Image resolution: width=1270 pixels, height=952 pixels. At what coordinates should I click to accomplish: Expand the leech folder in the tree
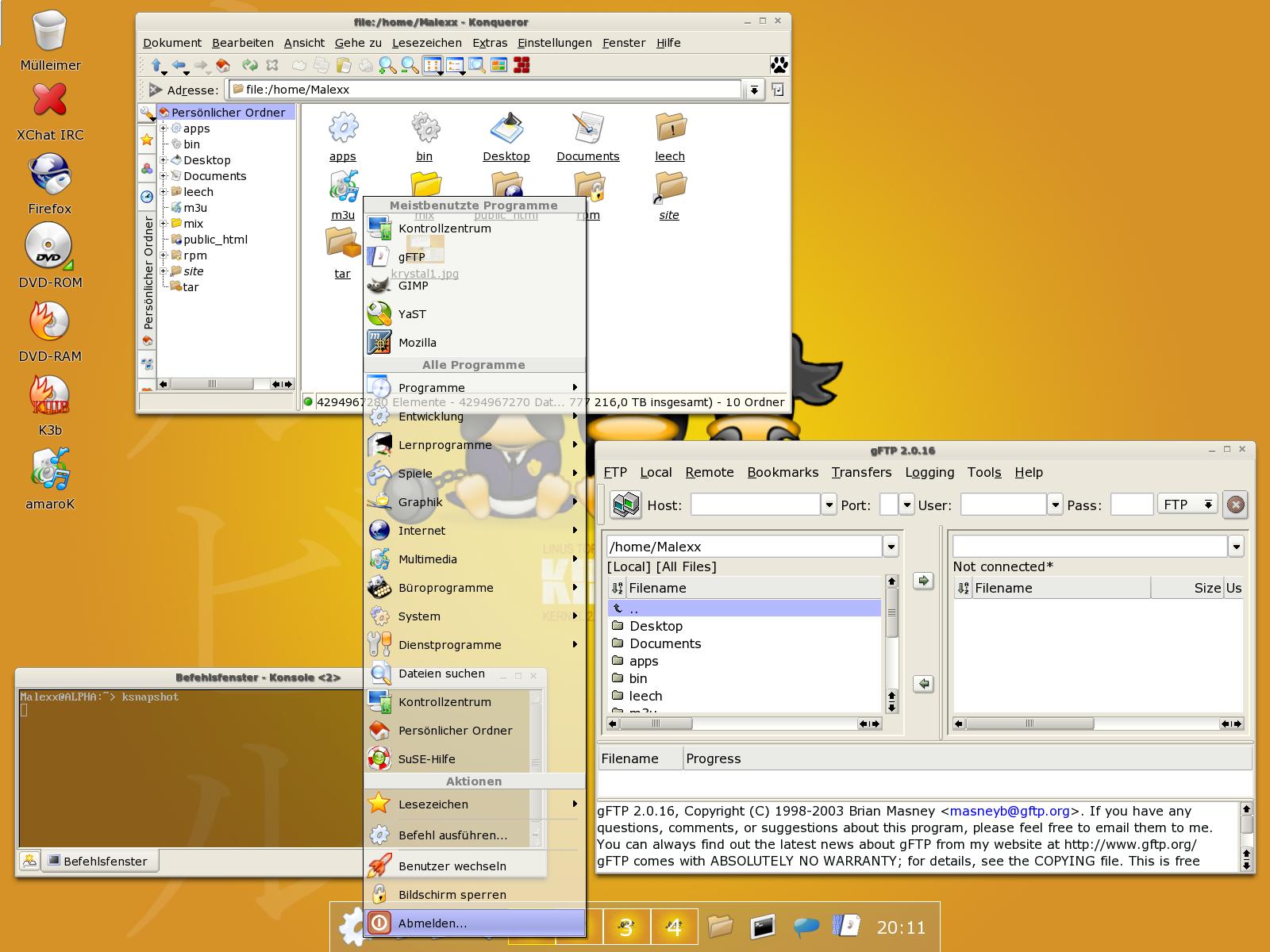(164, 192)
